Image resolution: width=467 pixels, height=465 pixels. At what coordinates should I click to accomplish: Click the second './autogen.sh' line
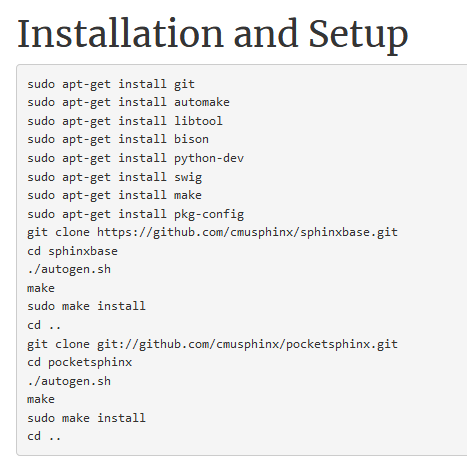tap(69, 381)
